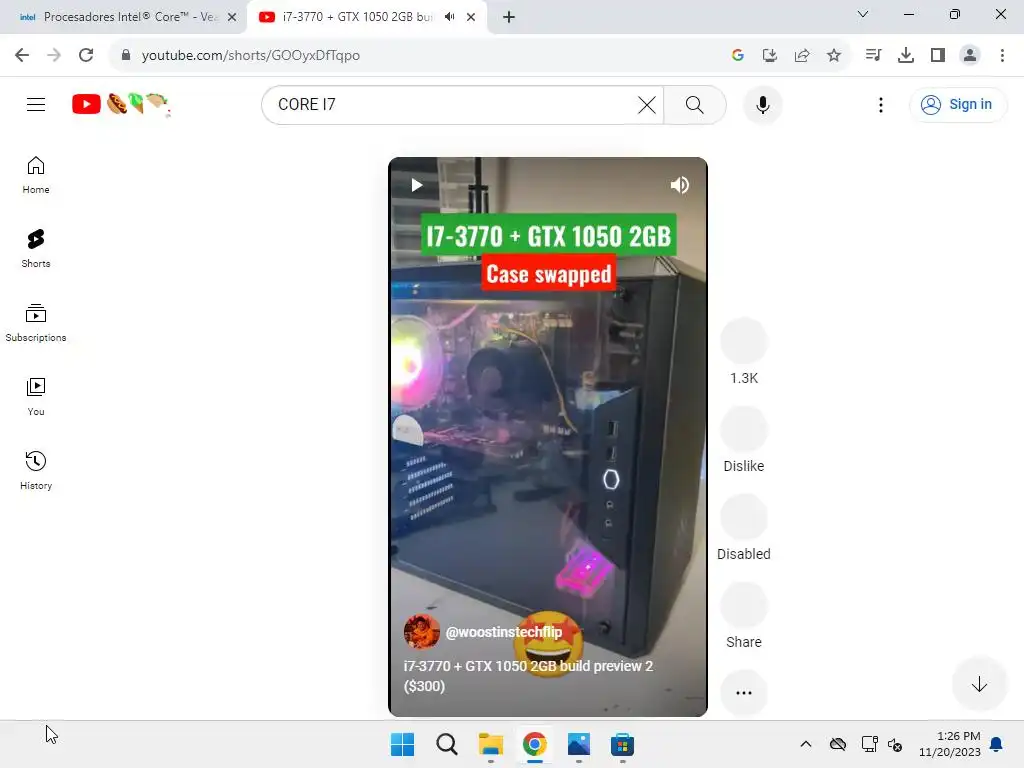Image resolution: width=1024 pixels, height=768 pixels.
Task: Open a new browser tab
Action: coord(509,17)
